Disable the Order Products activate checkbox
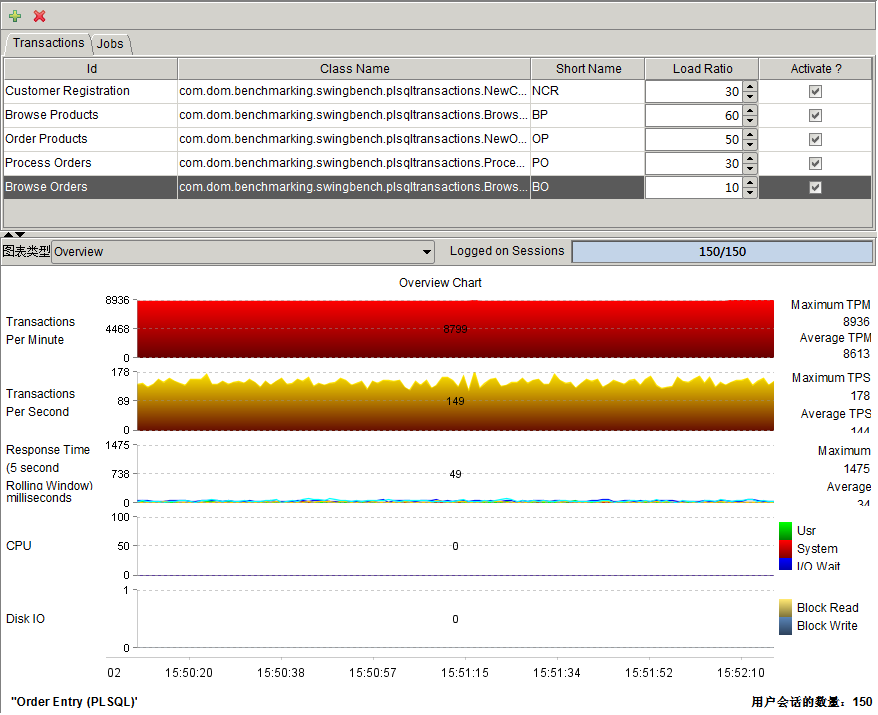This screenshot has width=878, height=715. click(x=815, y=139)
